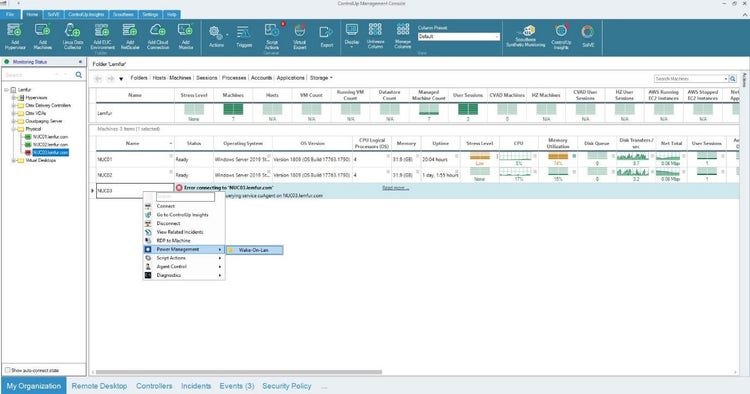Click the Add NetScaler icon

coord(130,36)
